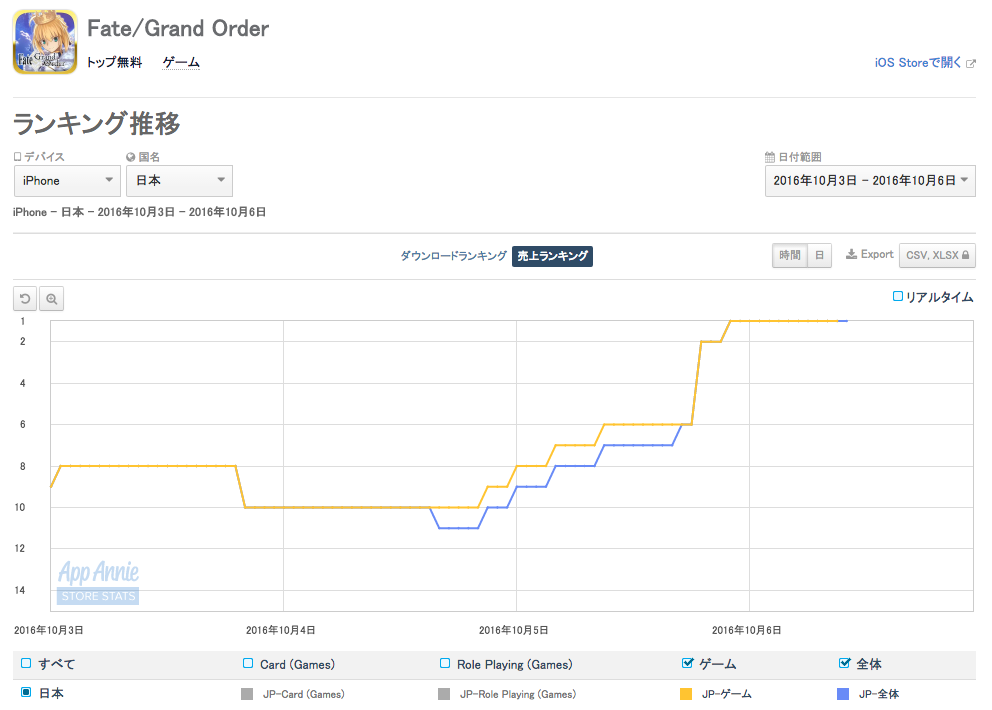Check the Role Playing (Games) checkbox

(x=445, y=663)
